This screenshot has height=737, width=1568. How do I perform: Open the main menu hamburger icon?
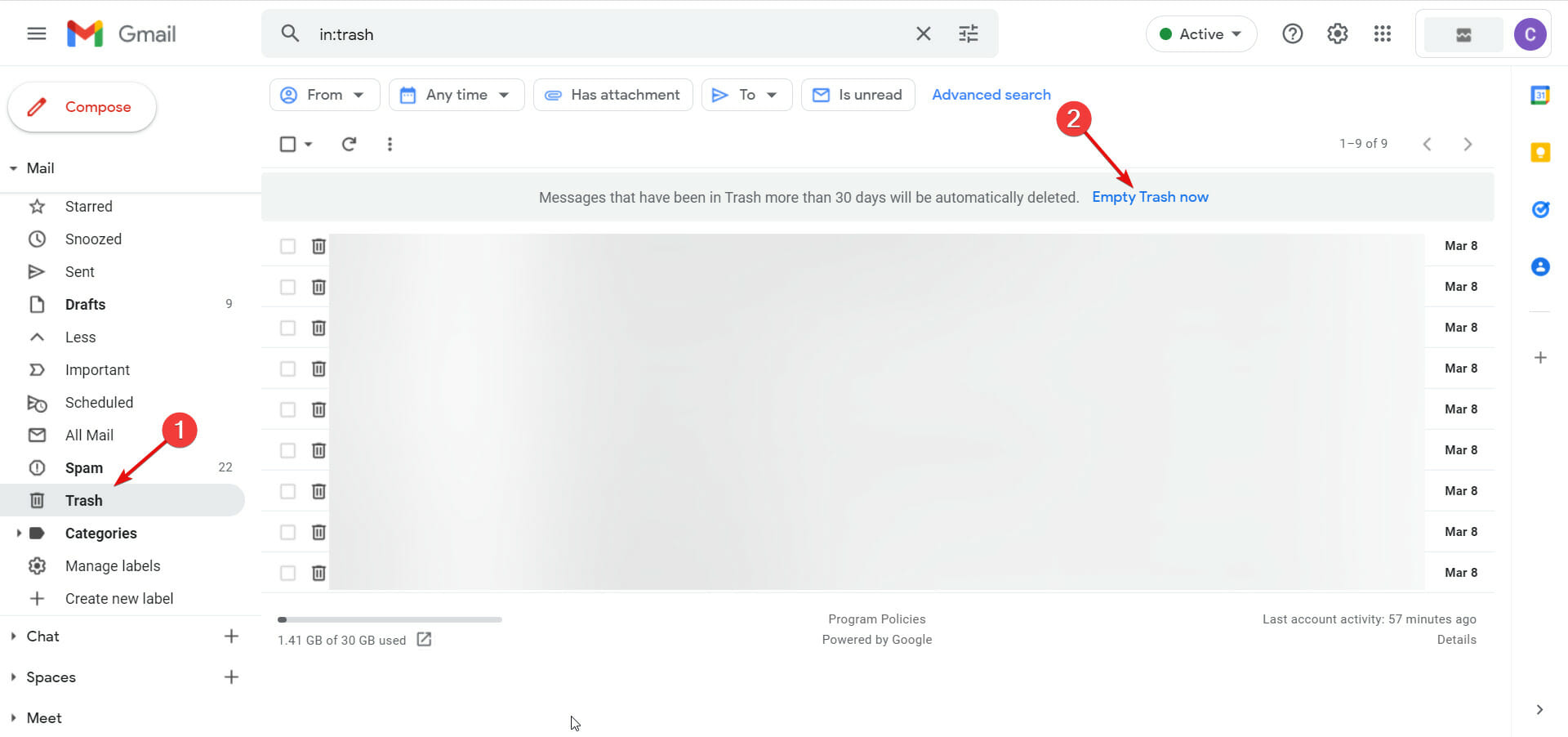tap(37, 33)
